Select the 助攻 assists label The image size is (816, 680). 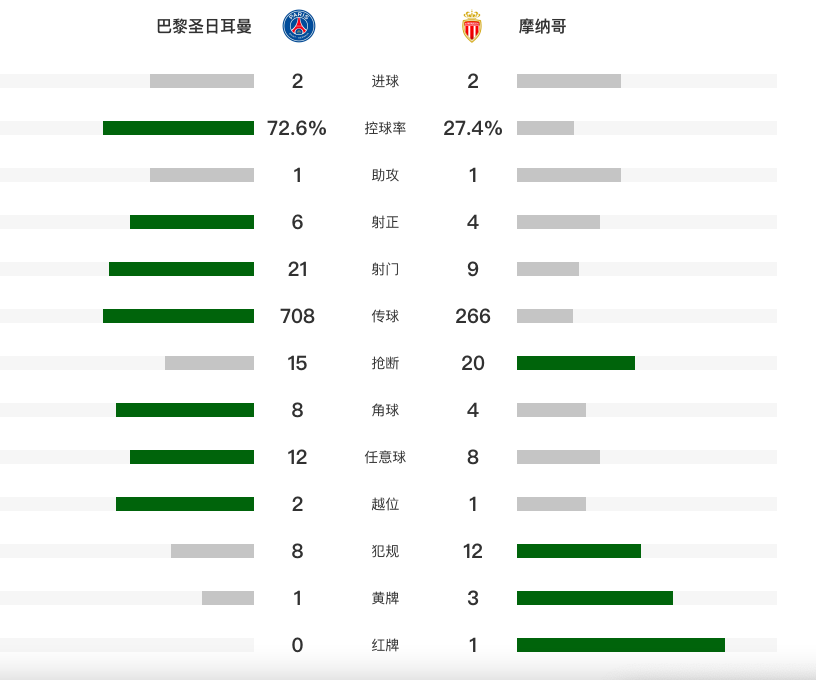tap(385, 175)
